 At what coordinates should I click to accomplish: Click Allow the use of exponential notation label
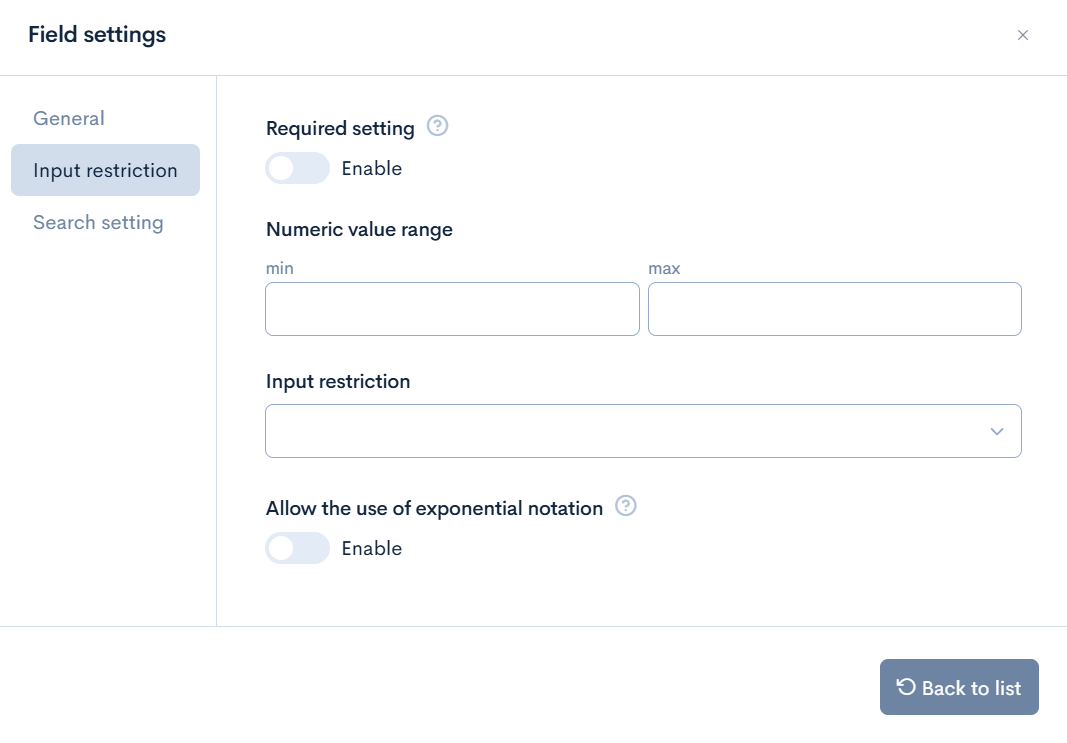[434, 508]
